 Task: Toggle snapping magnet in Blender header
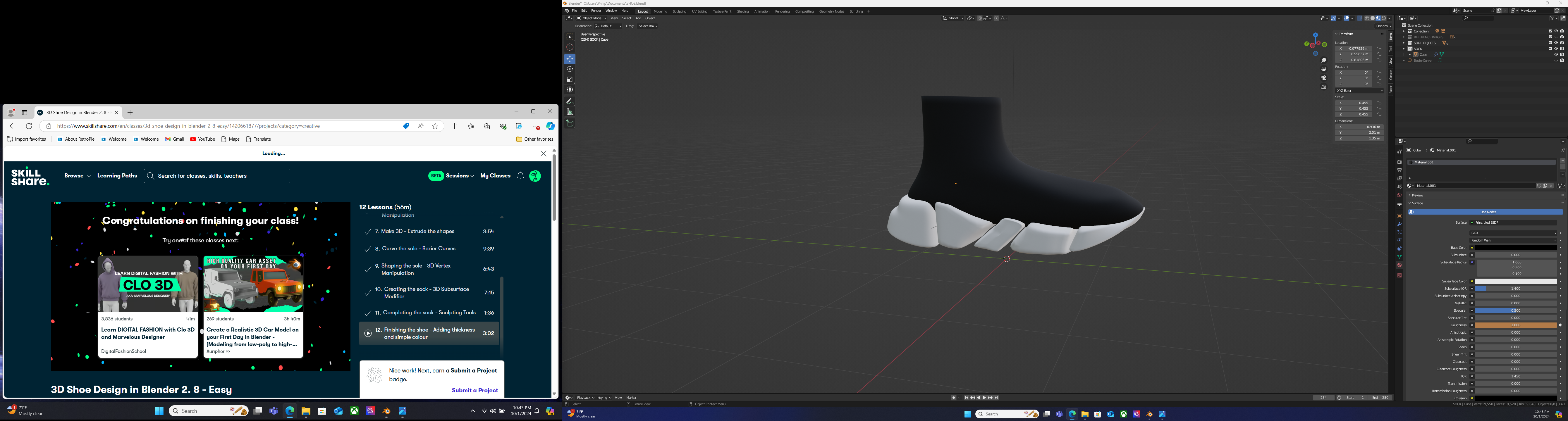pos(980,18)
